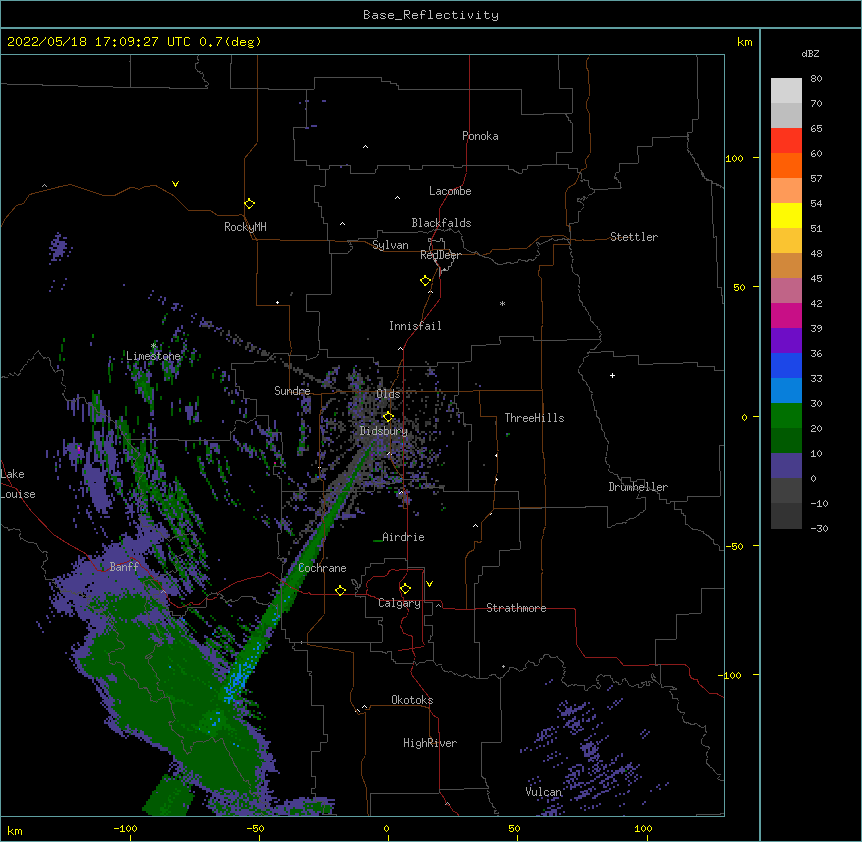Click the bright green 20 dBZ legend swatch

coord(786,416)
